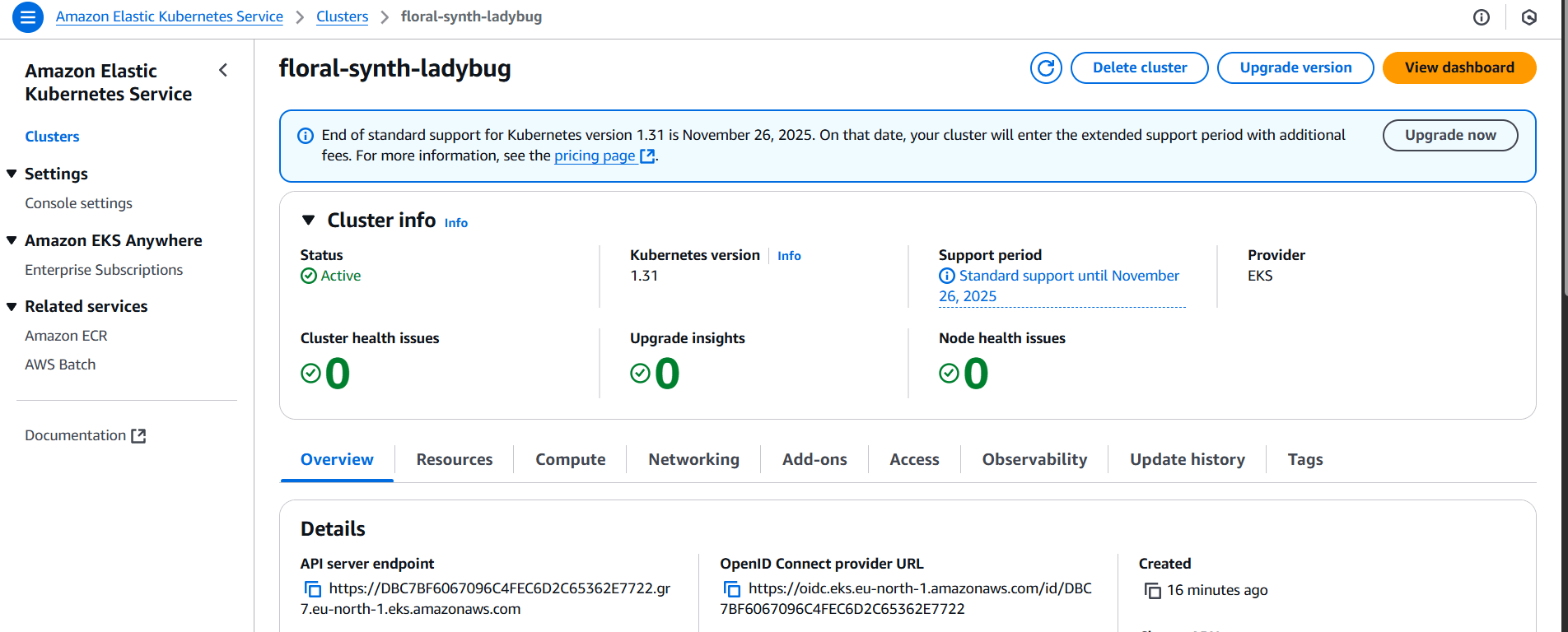Click the View dashboard button

(x=1459, y=67)
